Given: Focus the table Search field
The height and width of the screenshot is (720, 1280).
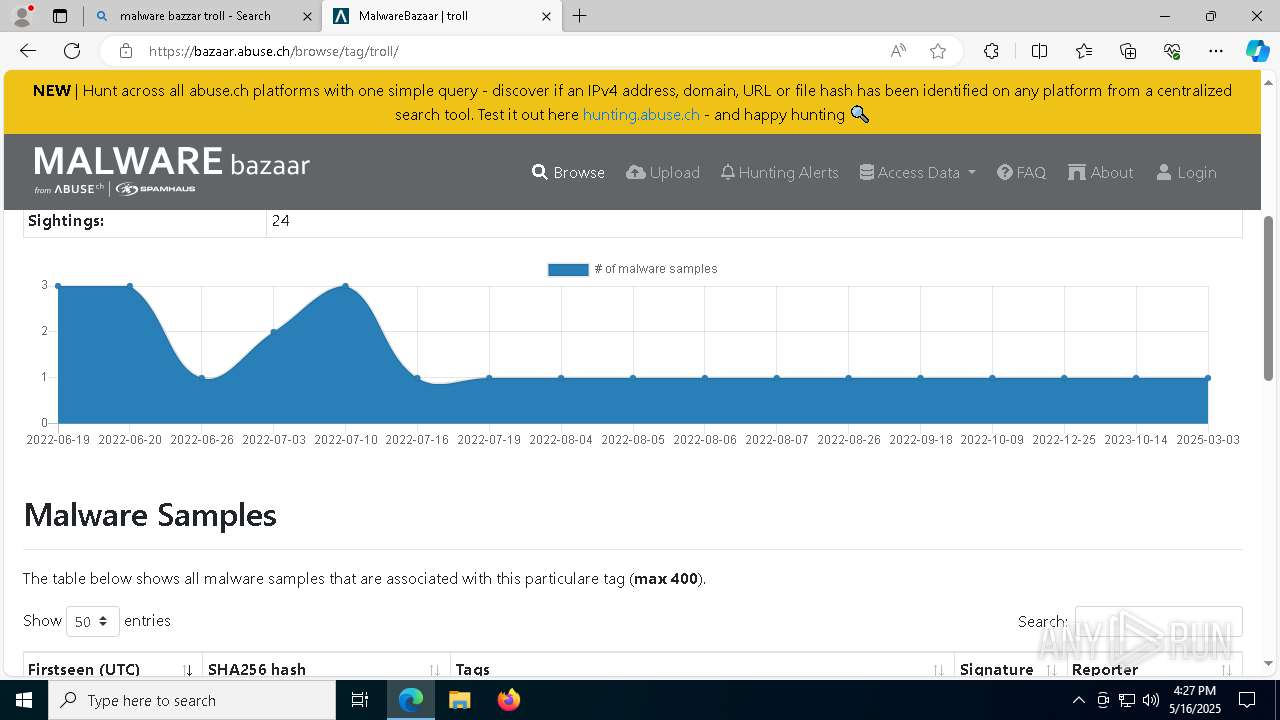Looking at the screenshot, I should [1158, 621].
